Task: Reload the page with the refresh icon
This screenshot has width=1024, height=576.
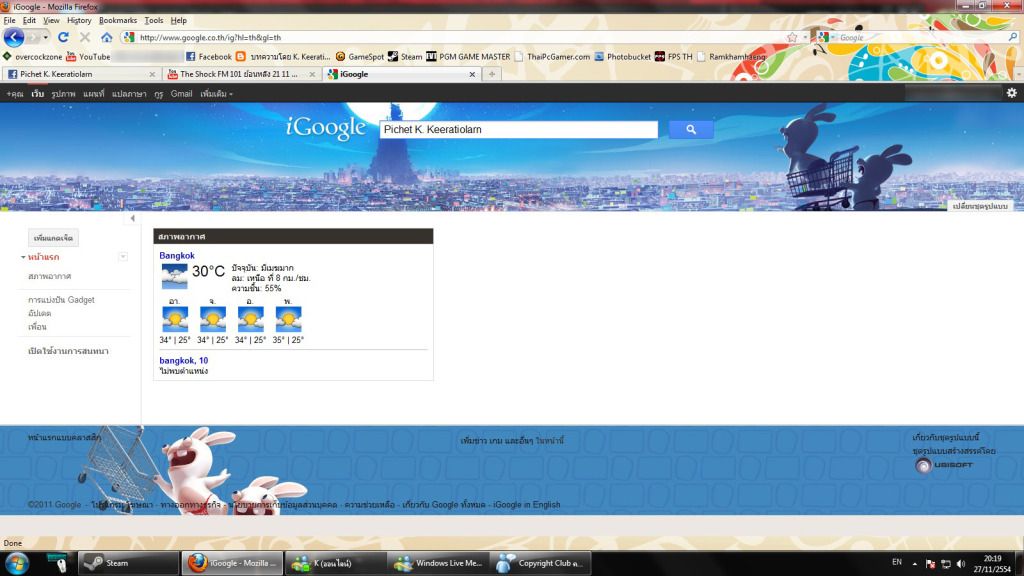Action: click(63, 37)
